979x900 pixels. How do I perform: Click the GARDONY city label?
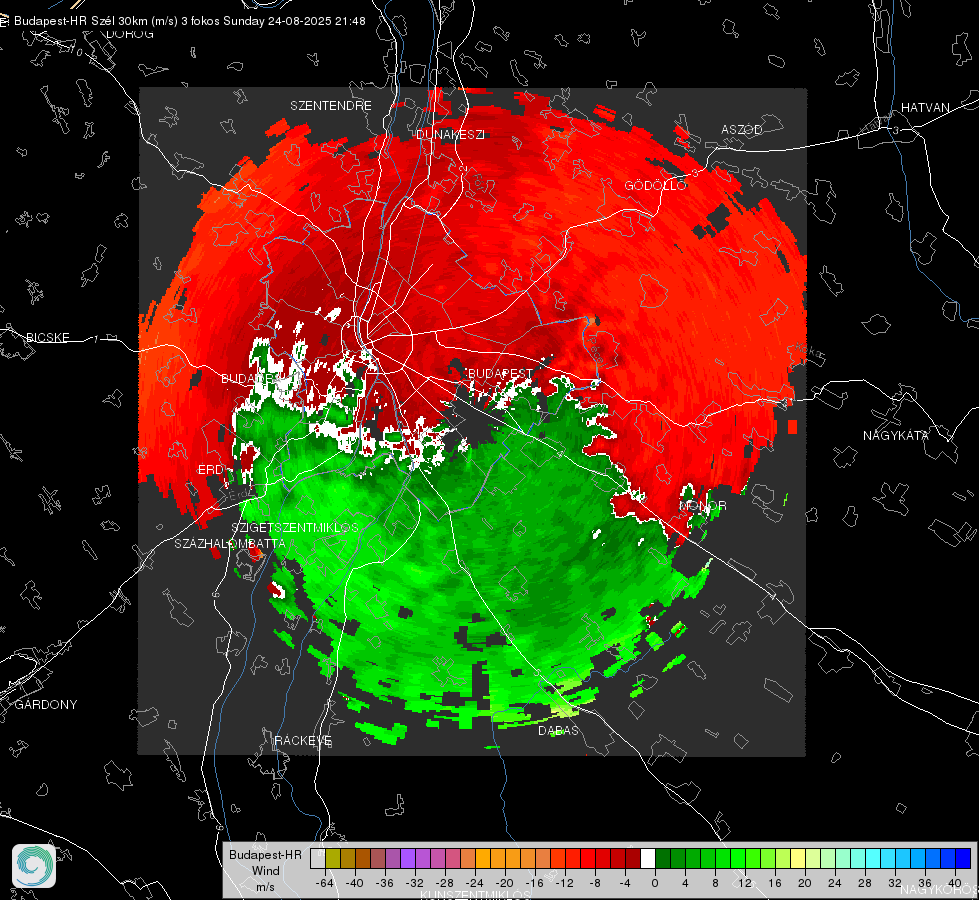click(46, 705)
